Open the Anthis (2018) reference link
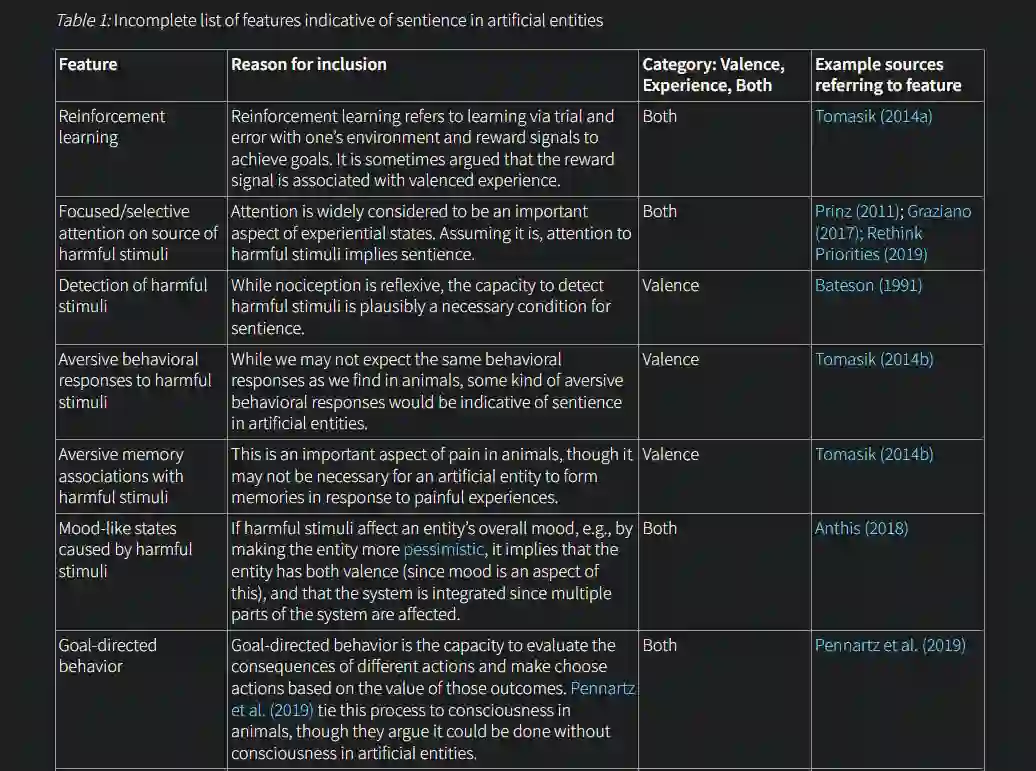 coord(861,529)
